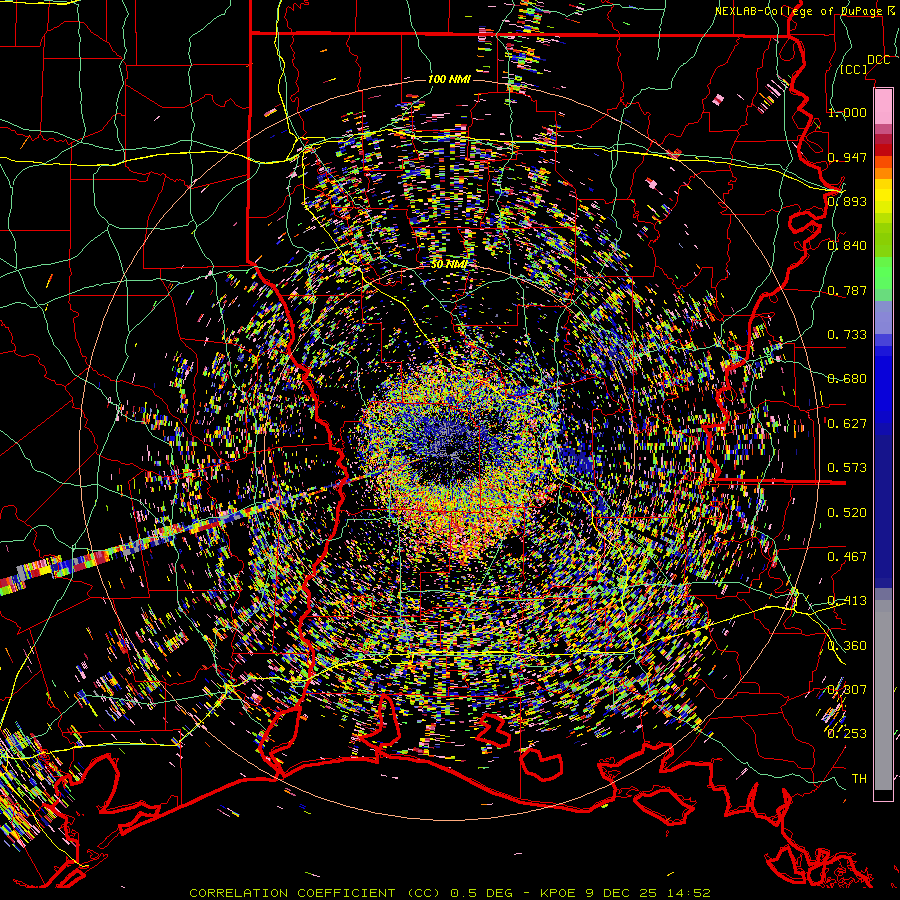Click the 0.307 legend value

(x=847, y=690)
